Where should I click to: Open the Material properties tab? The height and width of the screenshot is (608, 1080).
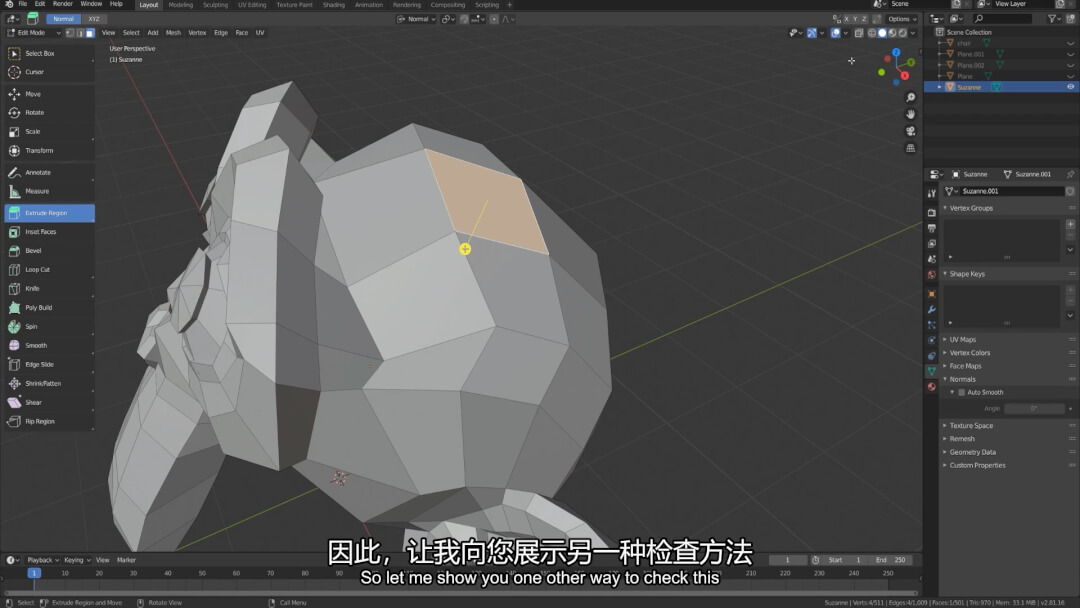pyautogui.click(x=931, y=387)
